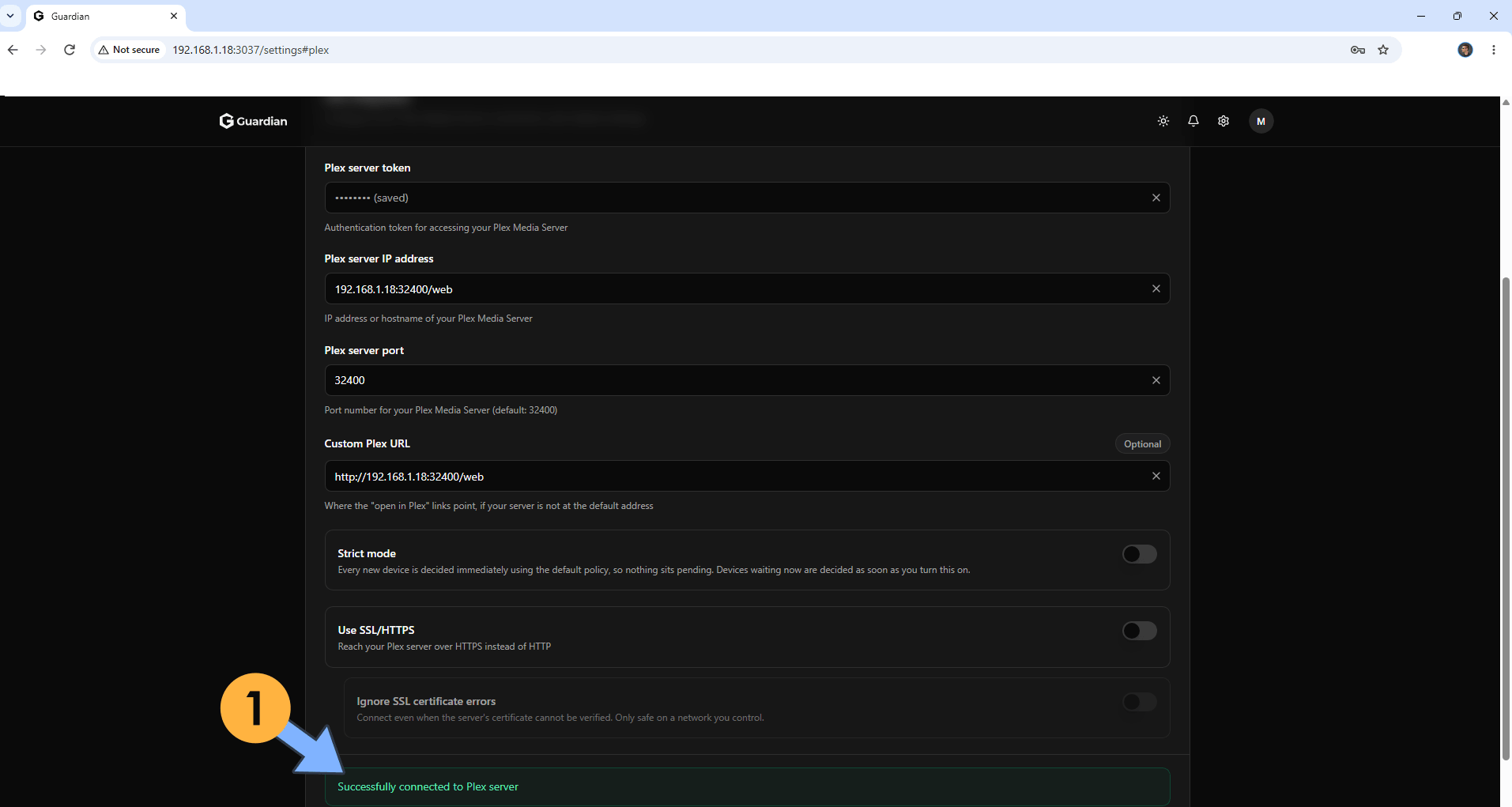Screen dimensions: 1512x807
Task: Click the 'Strict mode' heading text
Action: (x=367, y=553)
